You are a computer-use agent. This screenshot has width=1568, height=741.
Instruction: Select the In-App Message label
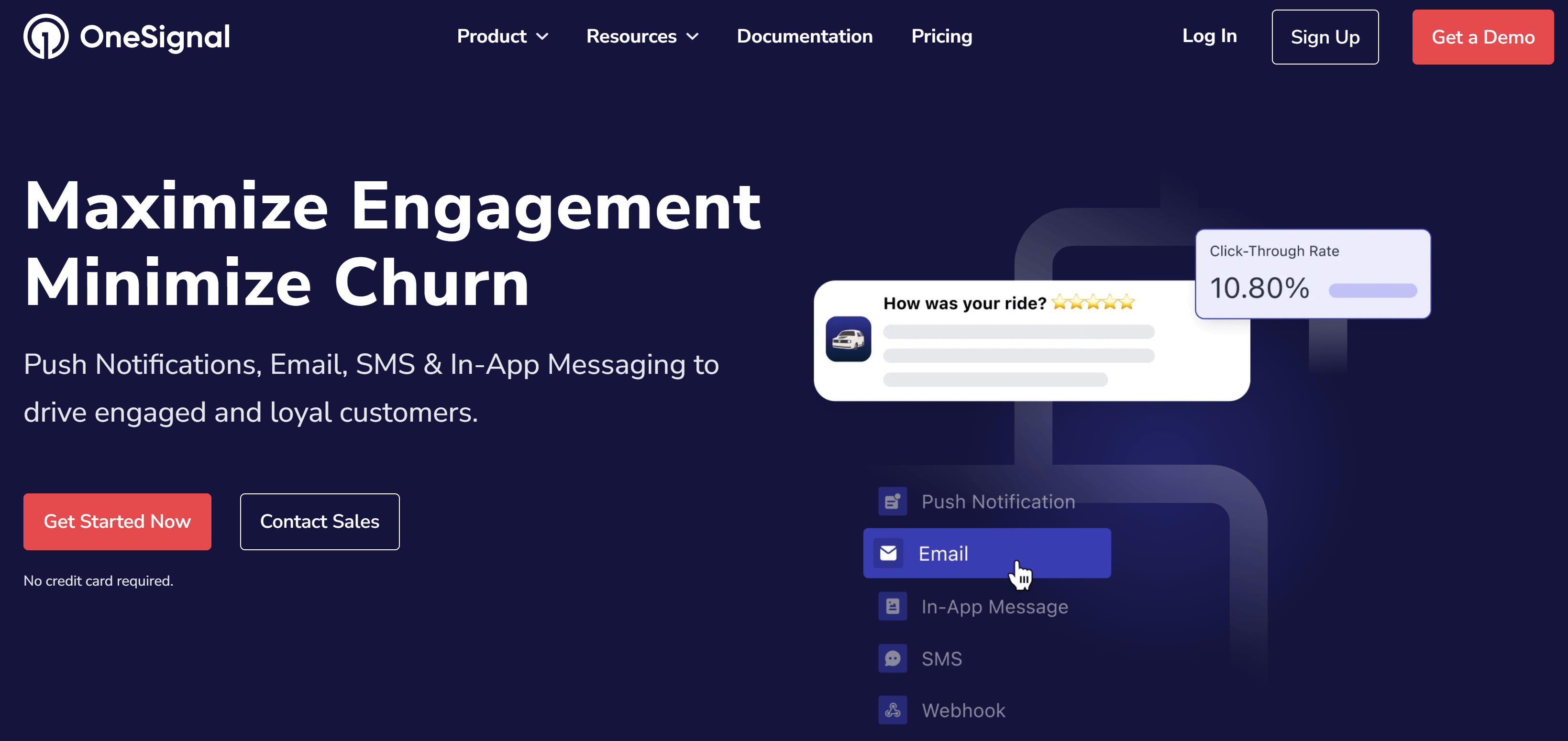[x=994, y=607]
